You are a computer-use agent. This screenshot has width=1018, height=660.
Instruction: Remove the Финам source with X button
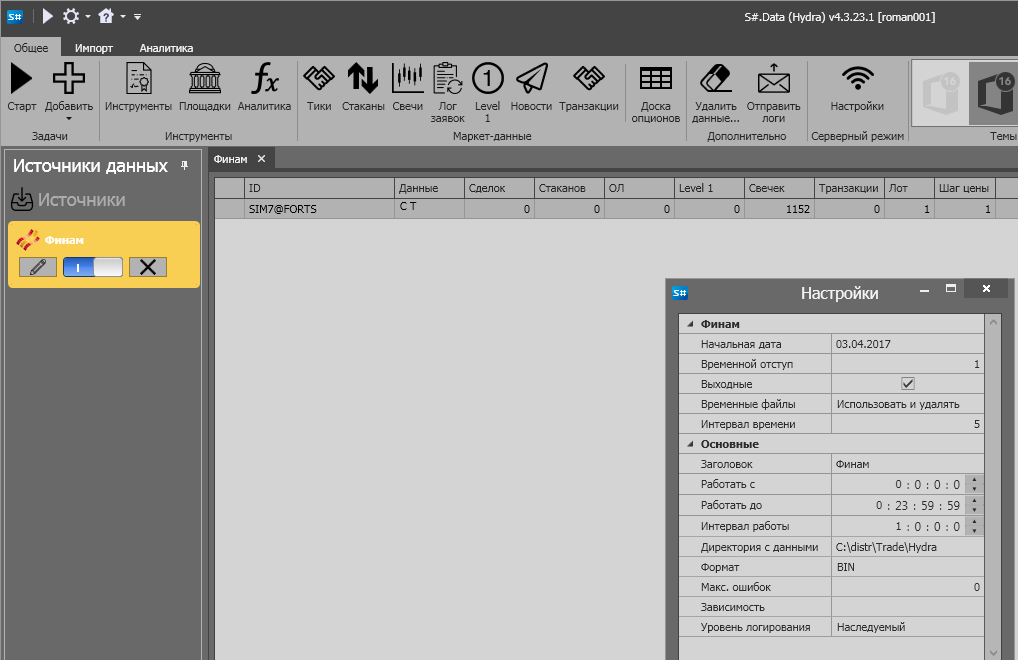(148, 267)
